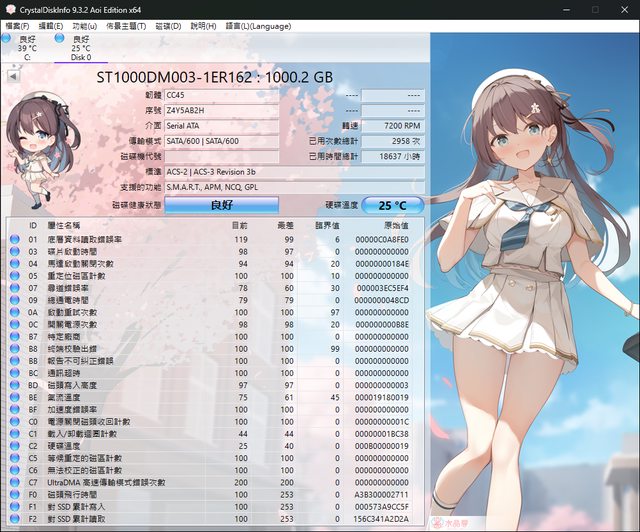Select the C: drive tab

click(27, 48)
